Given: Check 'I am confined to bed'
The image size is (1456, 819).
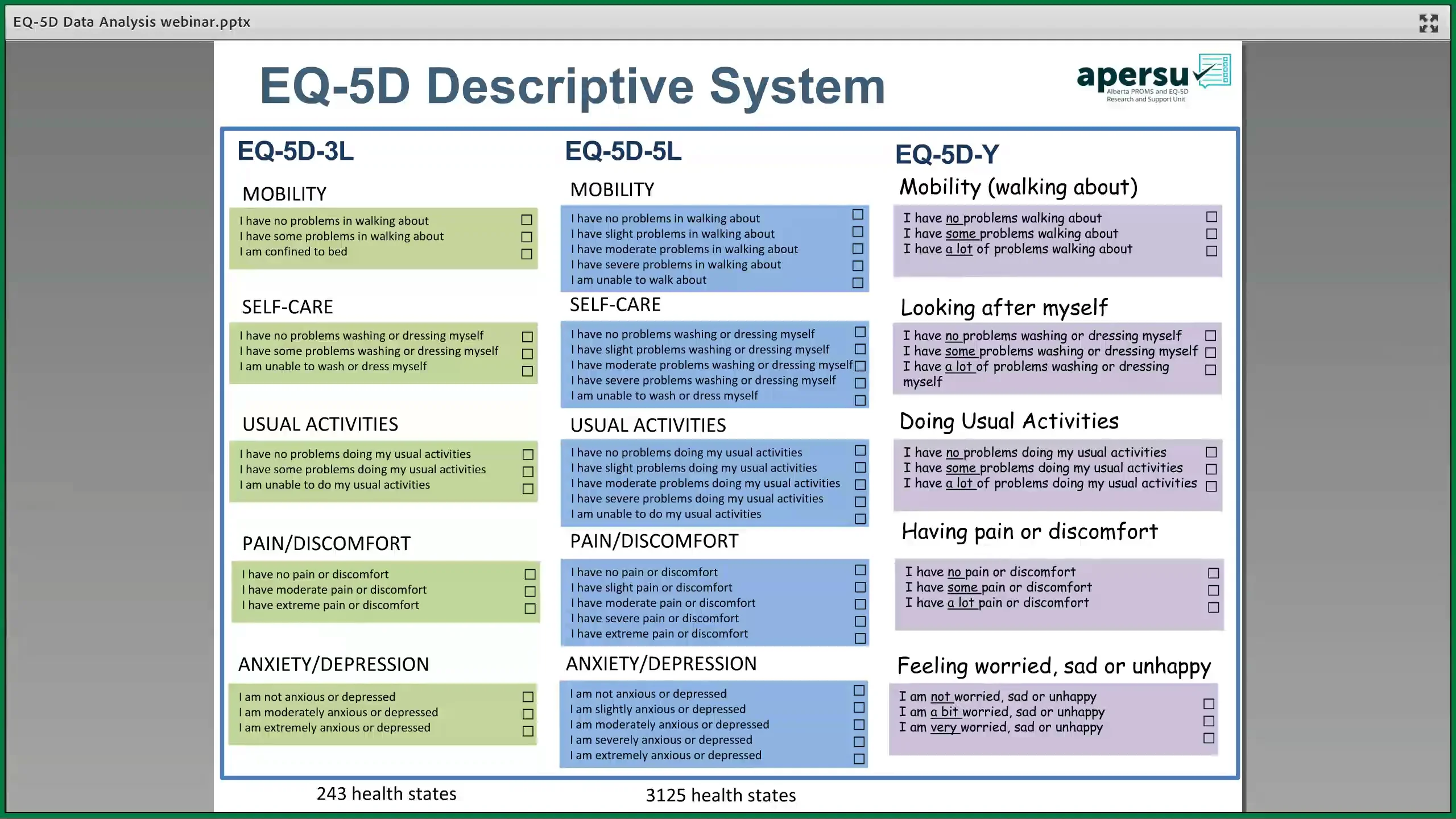Looking at the screenshot, I should pos(526,255).
